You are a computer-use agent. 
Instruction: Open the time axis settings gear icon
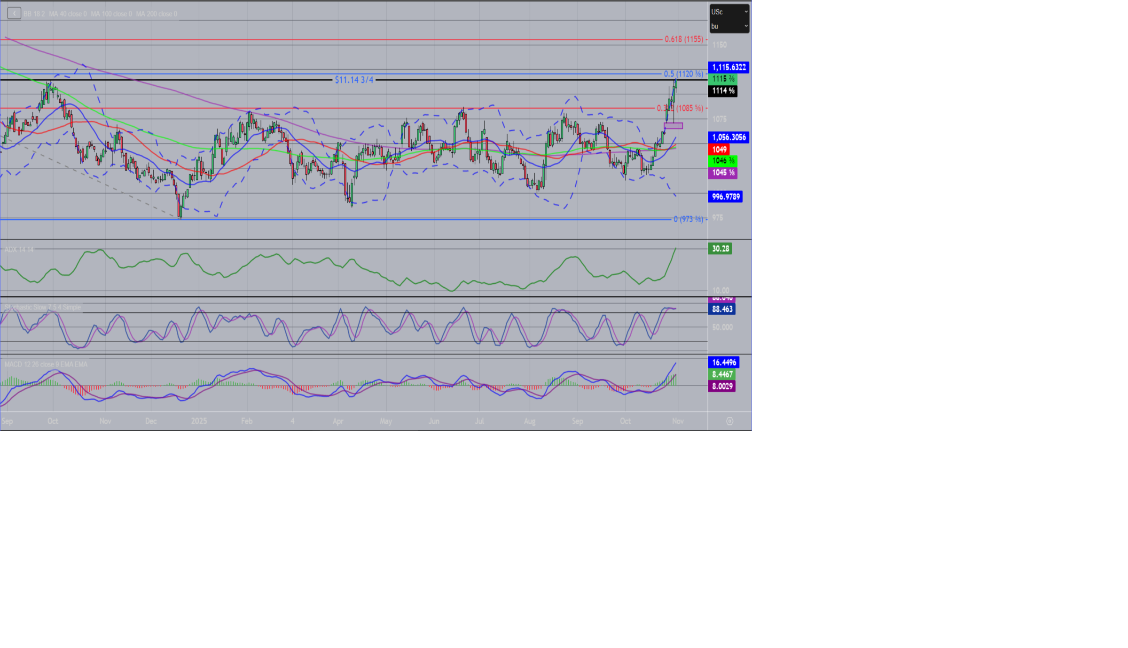(x=730, y=421)
